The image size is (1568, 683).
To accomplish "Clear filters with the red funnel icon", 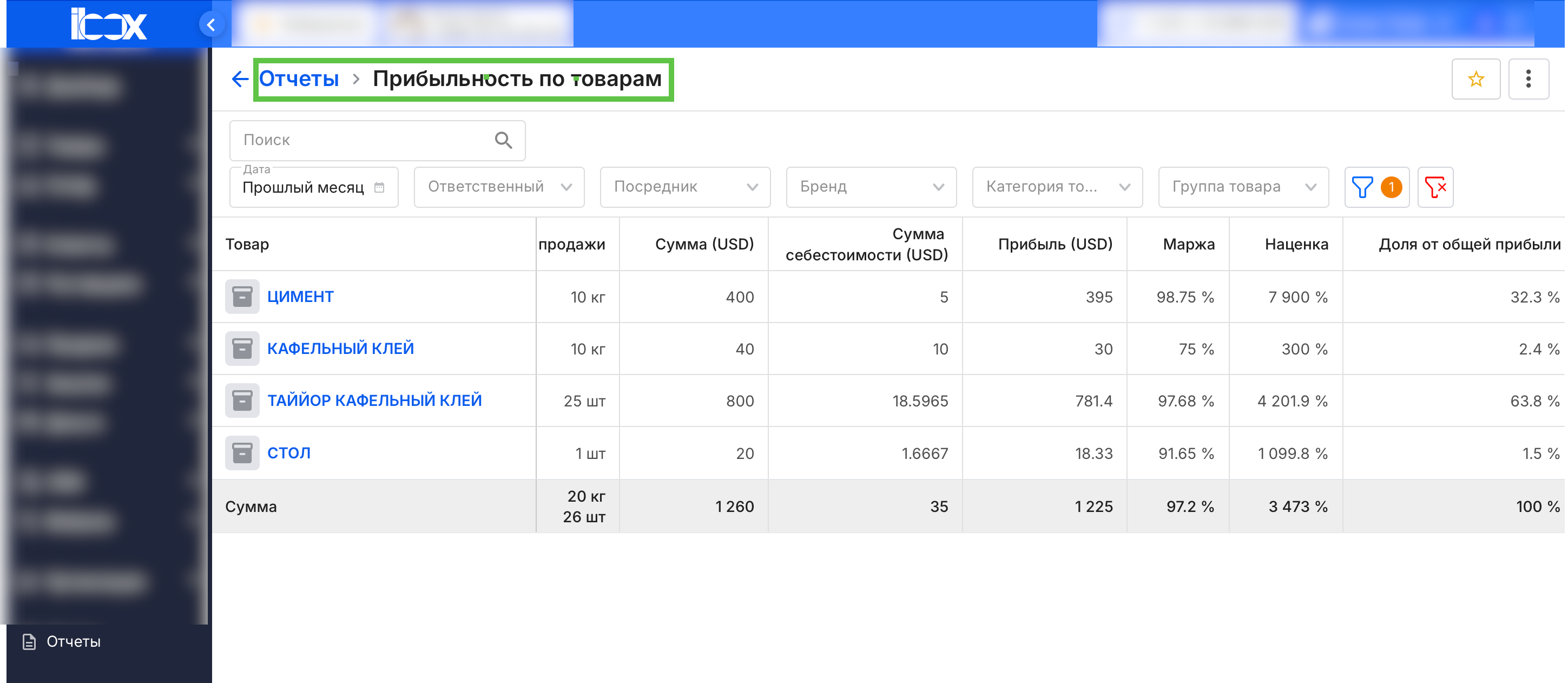I will coord(1435,187).
